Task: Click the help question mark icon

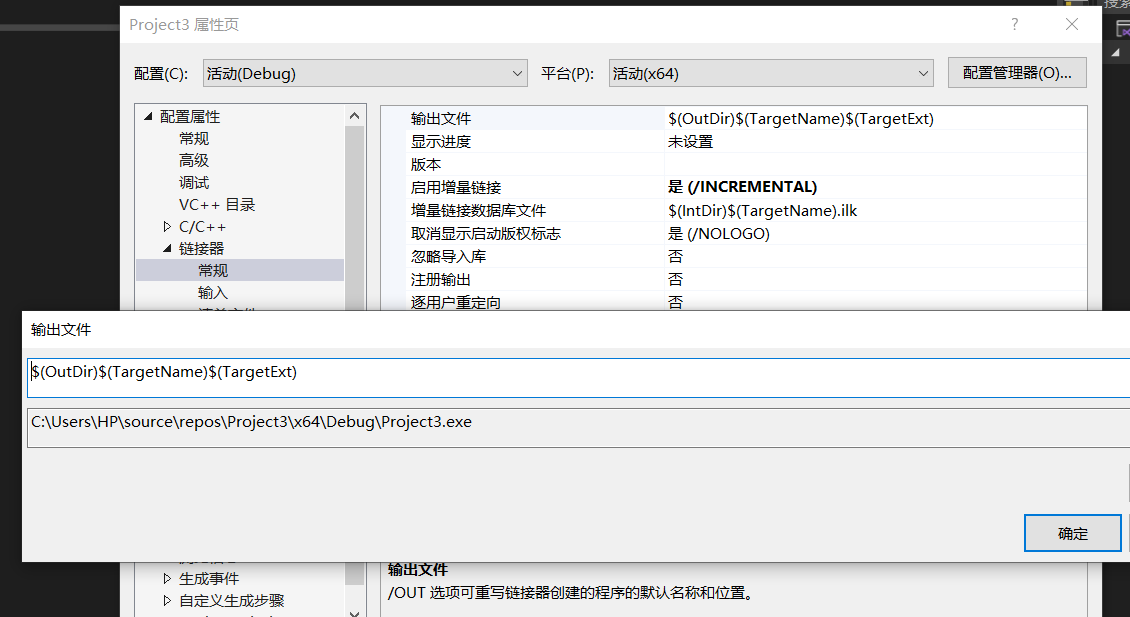Action: point(1014,25)
